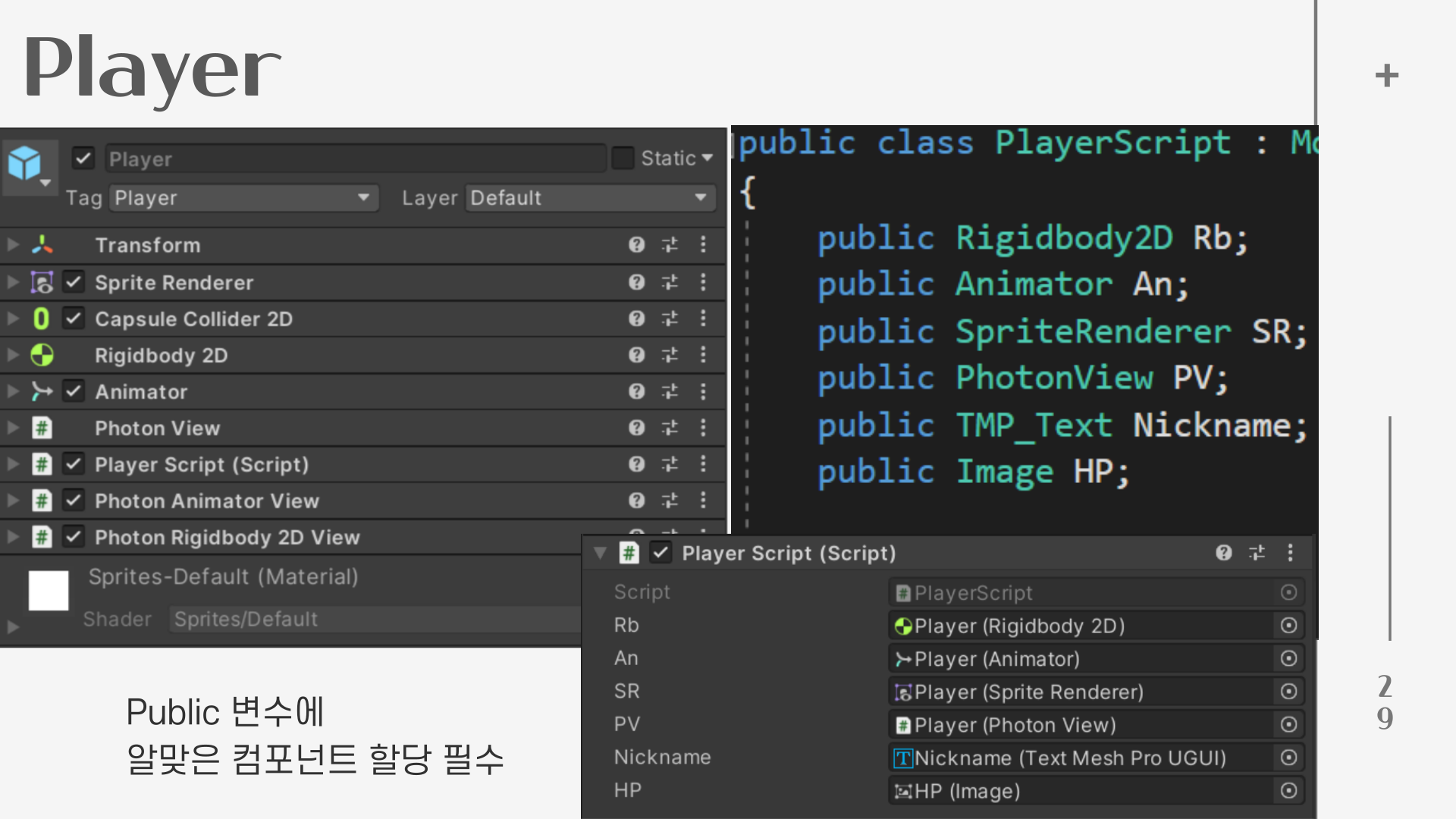Image resolution: width=1456 pixels, height=819 pixels.
Task: Click the Transform component help icon
Action: pyautogui.click(x=636, y=244)
